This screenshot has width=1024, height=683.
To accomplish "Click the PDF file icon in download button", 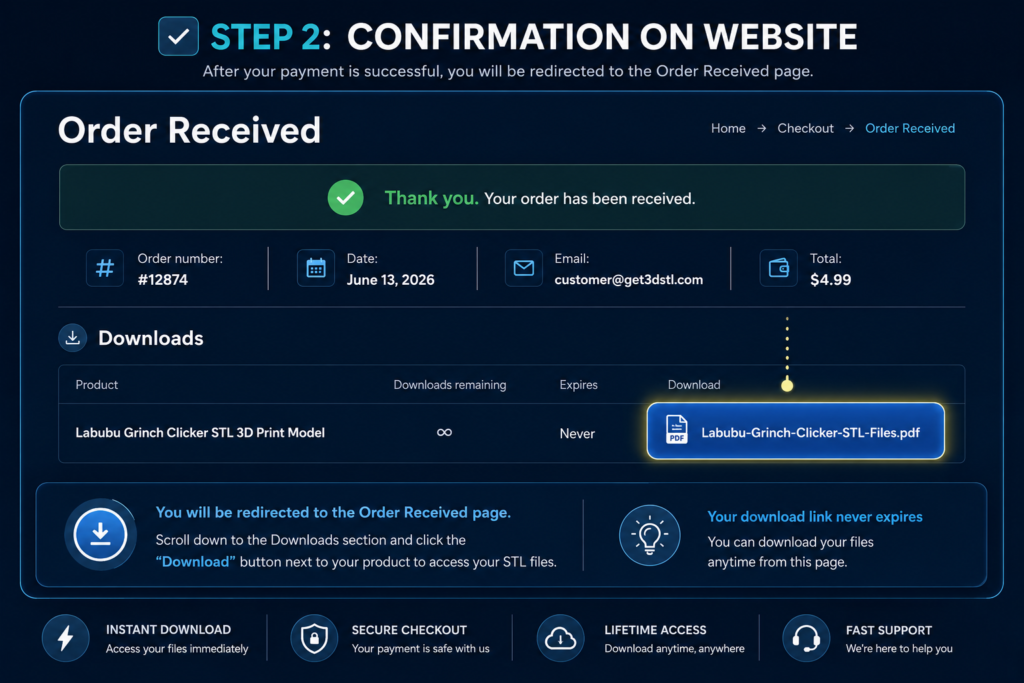I will tap(677, 430).
